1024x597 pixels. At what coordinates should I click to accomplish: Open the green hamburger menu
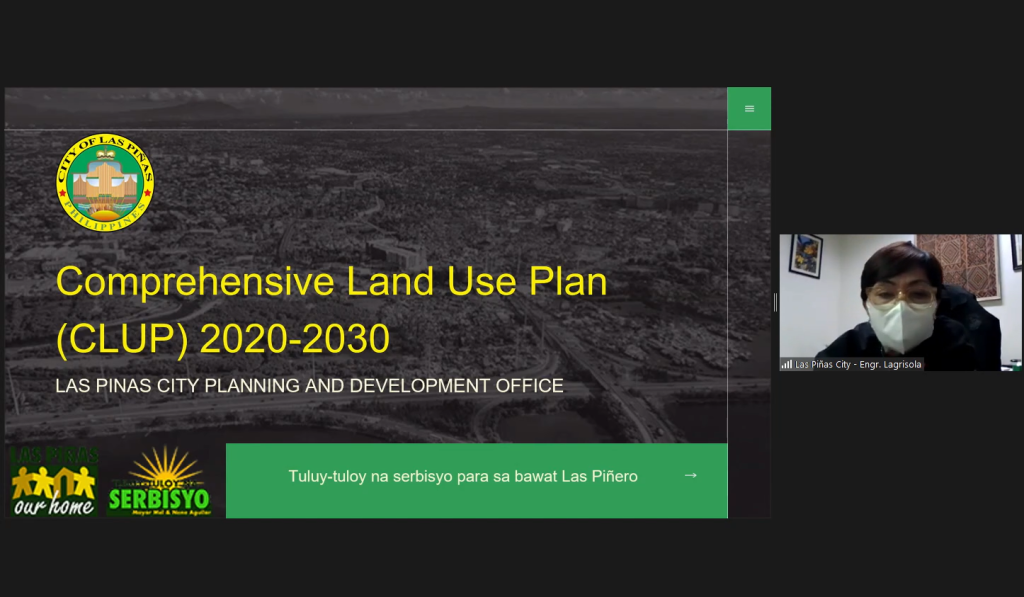(x=749, y=108)
